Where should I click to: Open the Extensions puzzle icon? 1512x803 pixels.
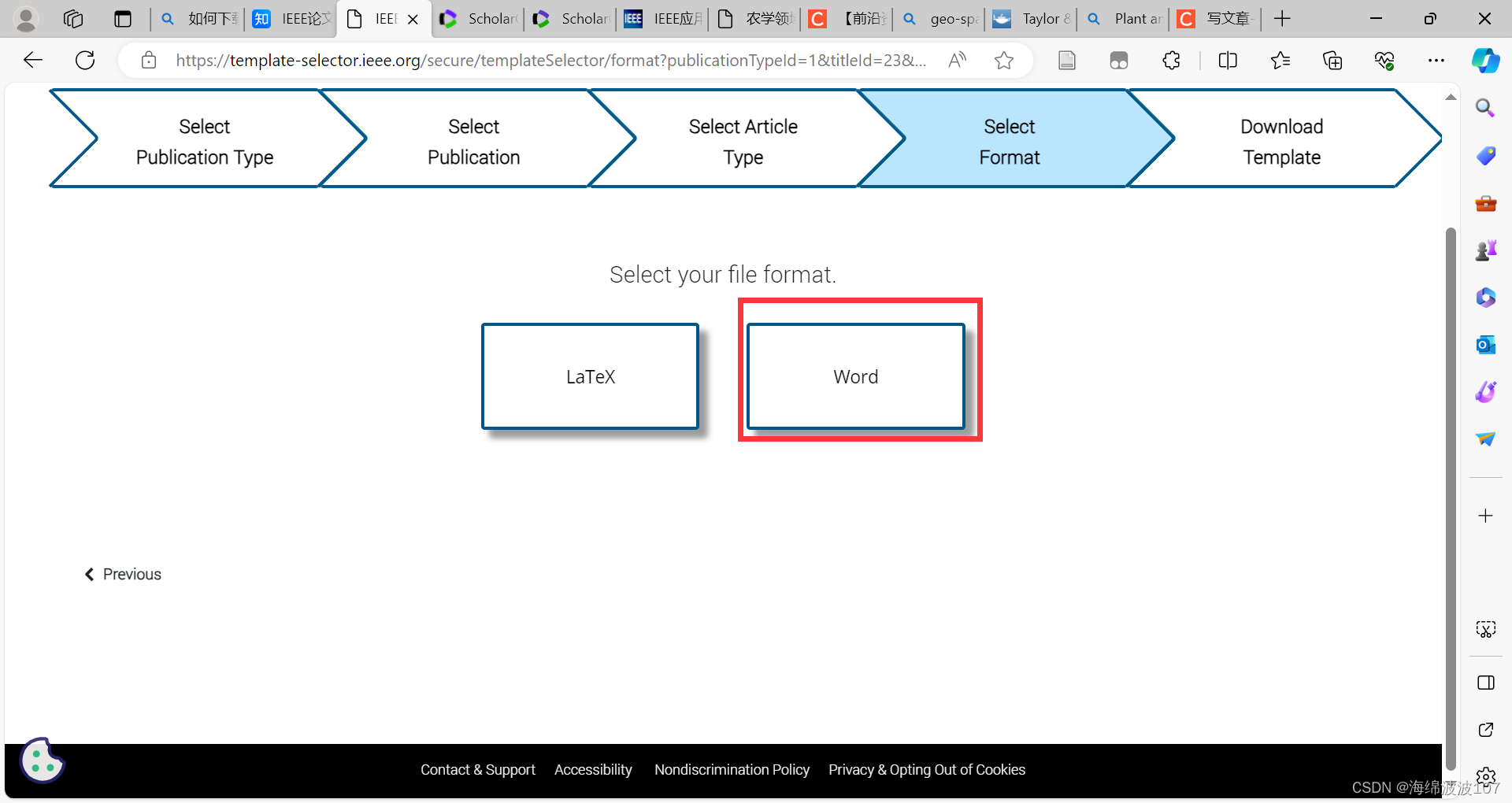(x=1172, y=60)
